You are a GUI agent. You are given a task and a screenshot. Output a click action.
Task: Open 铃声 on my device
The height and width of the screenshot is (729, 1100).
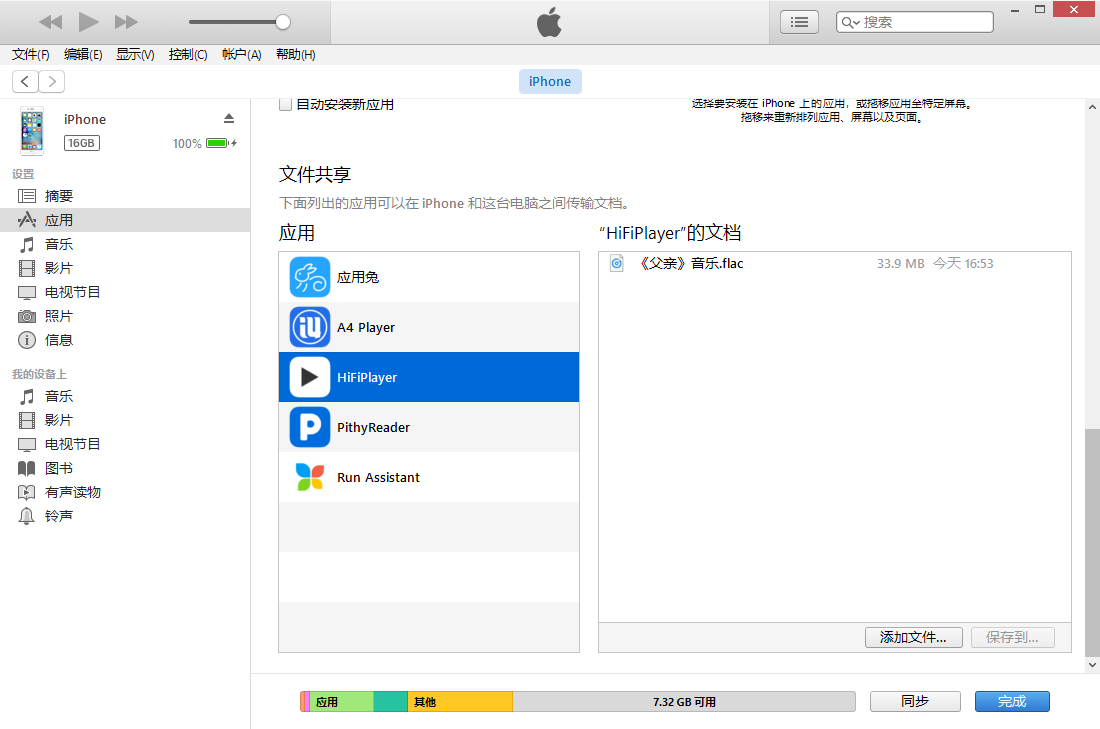(125, 516)
